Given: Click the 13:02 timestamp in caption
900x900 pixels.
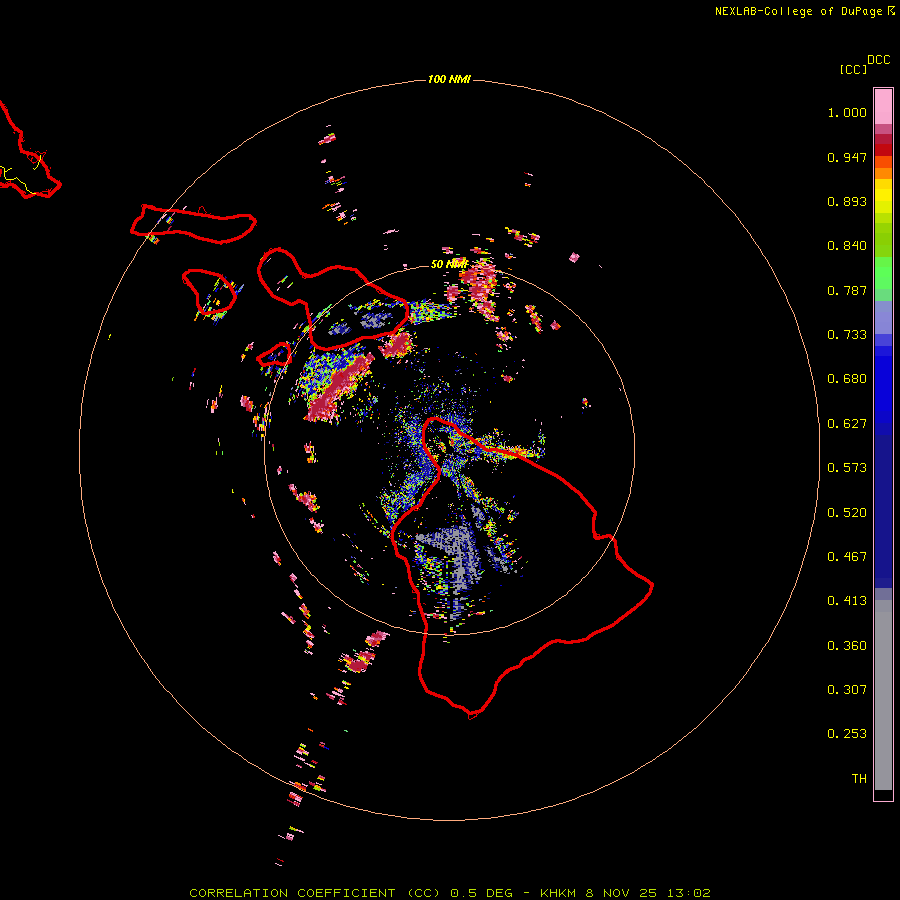Looking at the screenshot, I should tap(689, 893).
